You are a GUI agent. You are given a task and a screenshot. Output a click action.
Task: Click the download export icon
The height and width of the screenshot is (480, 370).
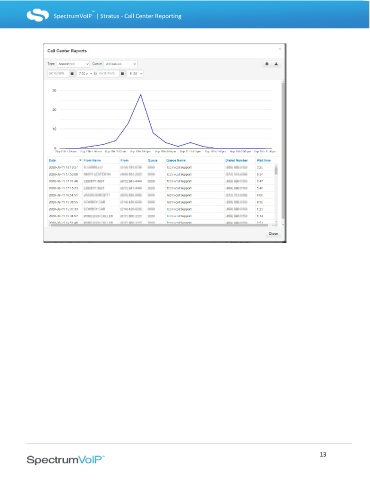click(276, 64)
